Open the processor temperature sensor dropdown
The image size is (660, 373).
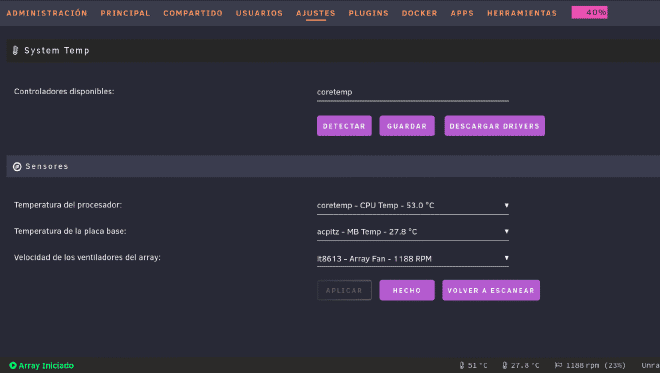[x=412, y=205]
